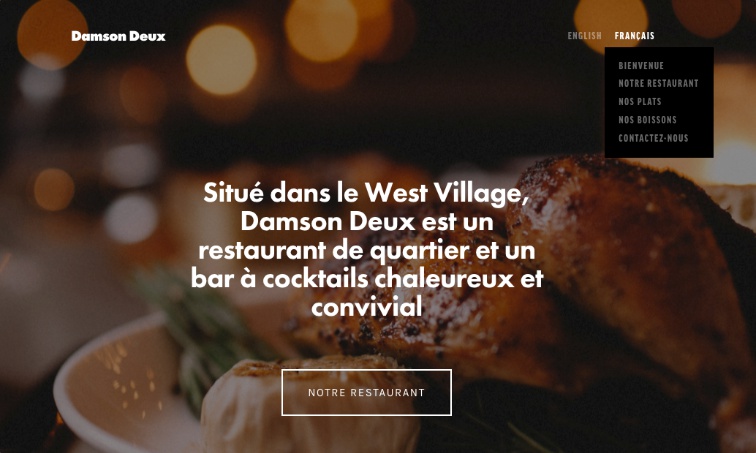Open the Contactez-nous menu link

(653, 138)
